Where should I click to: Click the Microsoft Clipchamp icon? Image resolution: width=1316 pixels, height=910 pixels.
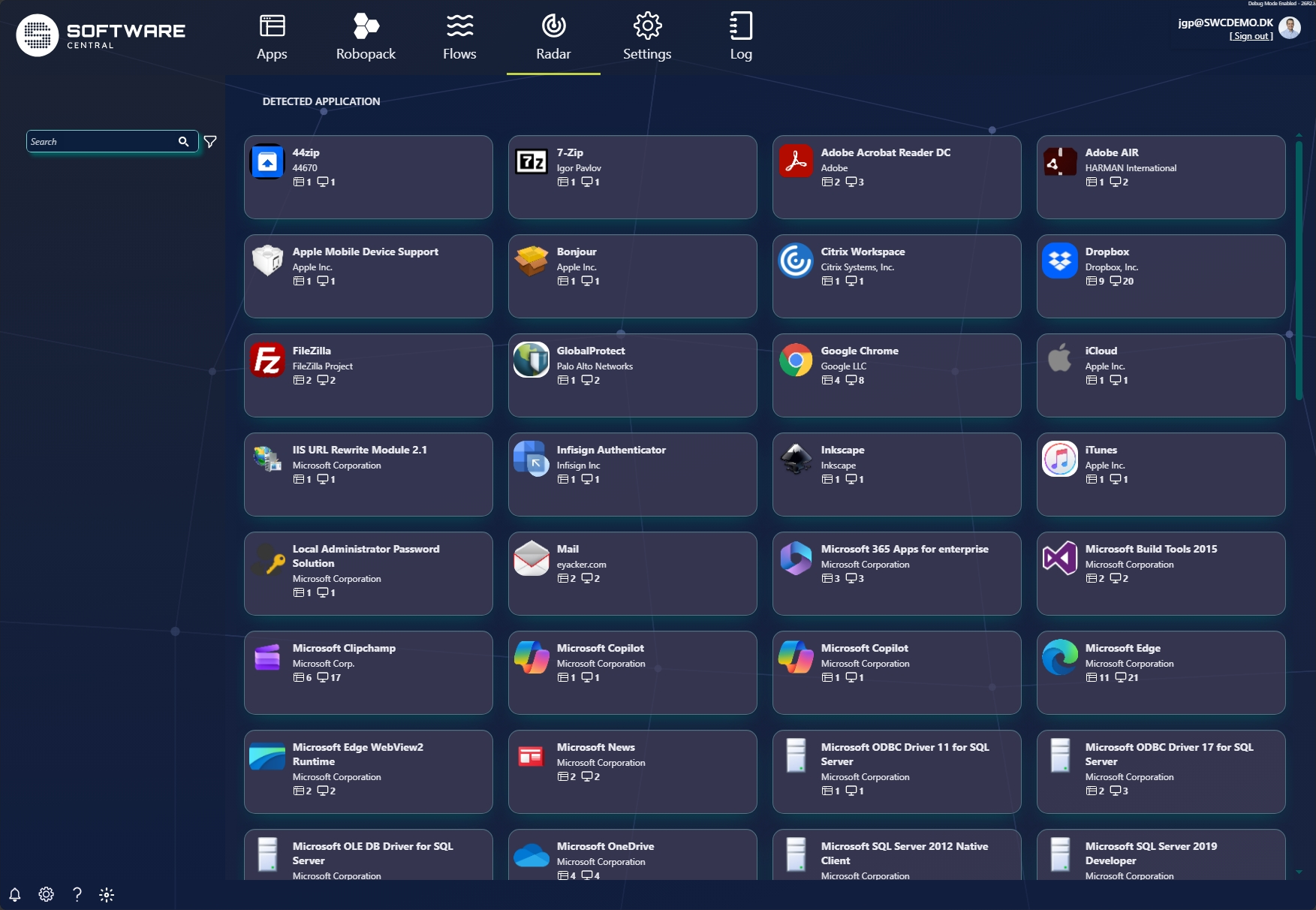tap(267, 657)
